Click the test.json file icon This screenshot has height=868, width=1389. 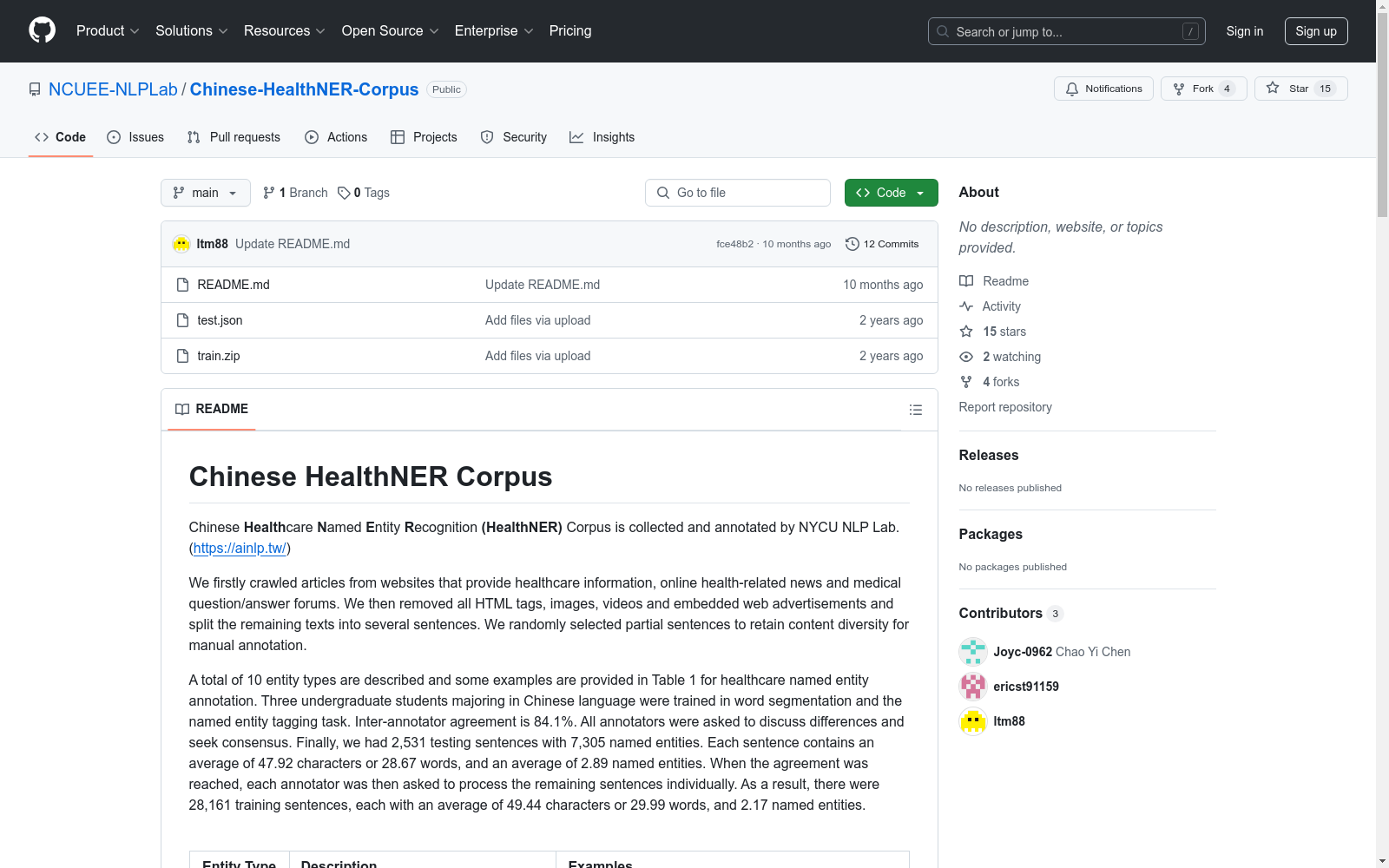point(182,320)
